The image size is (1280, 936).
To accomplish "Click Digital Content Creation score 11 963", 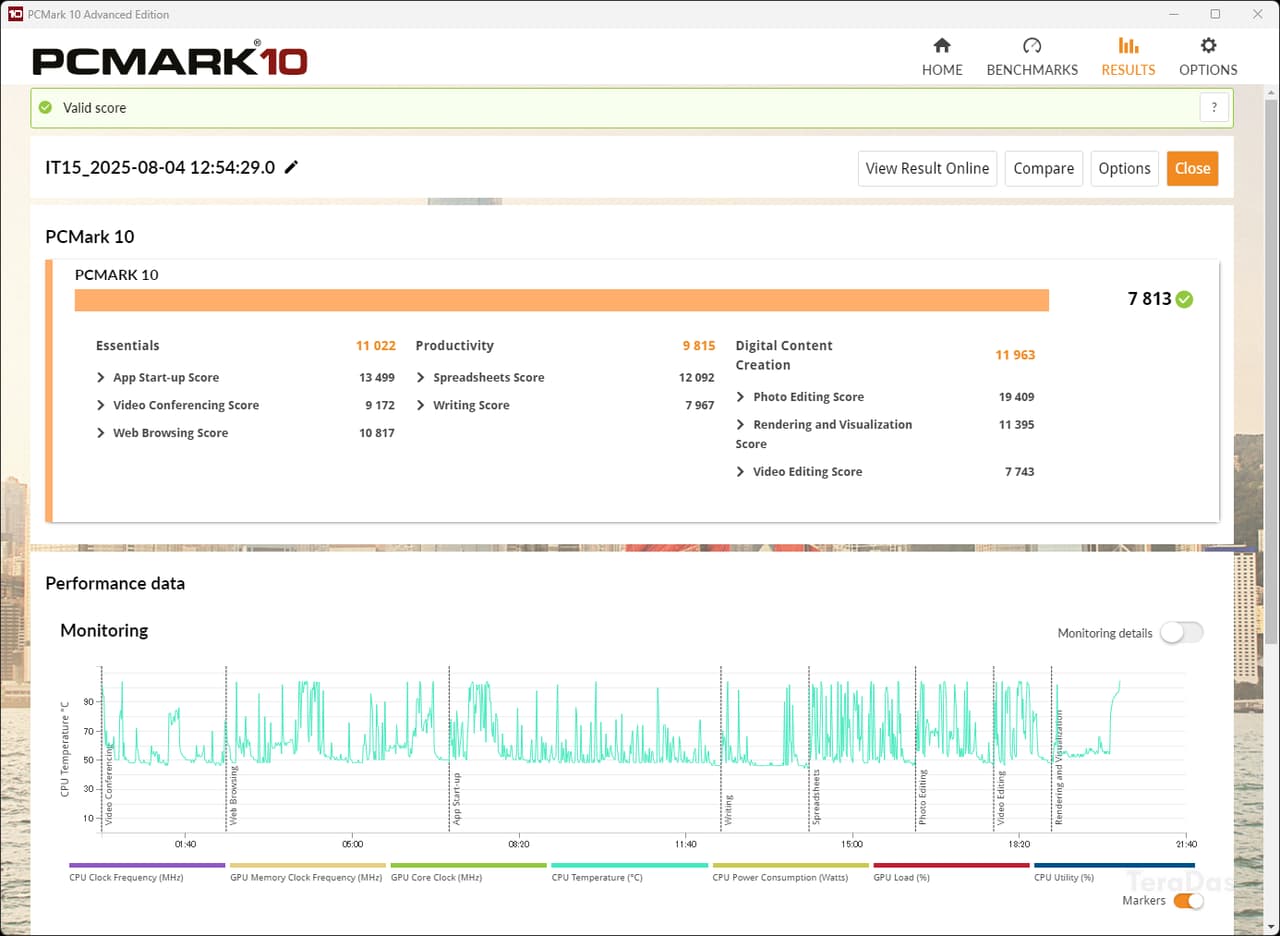I will tap(1015, 355).
